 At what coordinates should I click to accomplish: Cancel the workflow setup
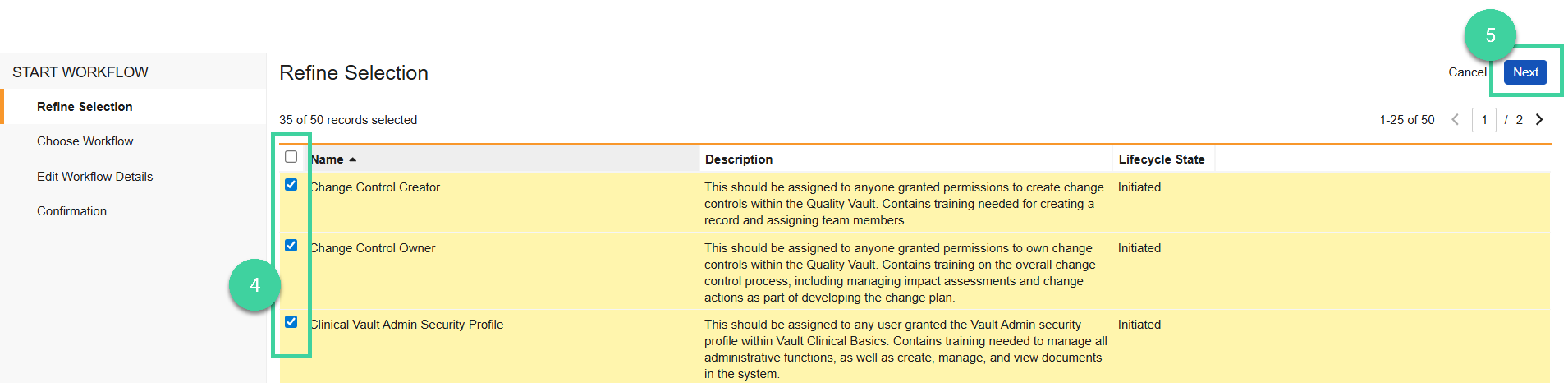point(1467,72)
